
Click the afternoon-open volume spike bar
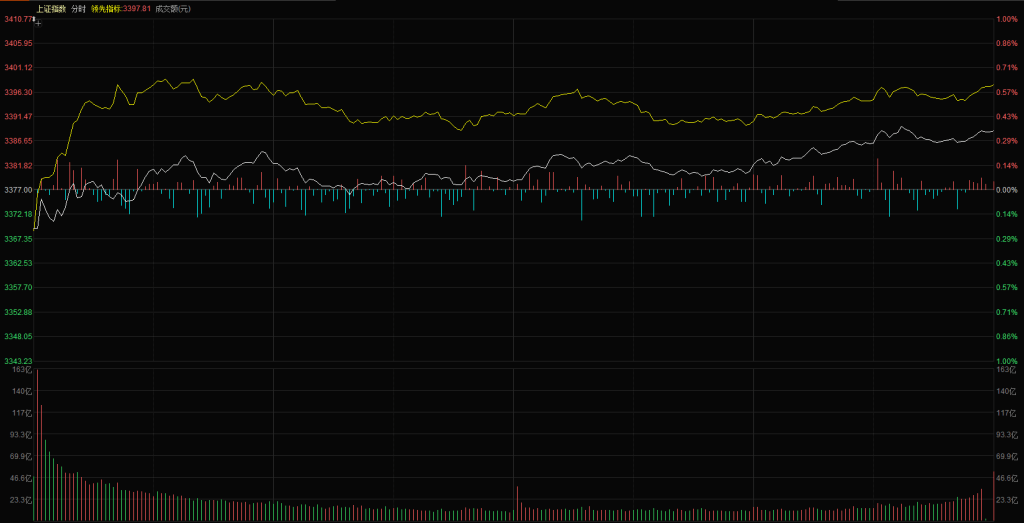tap(517, 503)
